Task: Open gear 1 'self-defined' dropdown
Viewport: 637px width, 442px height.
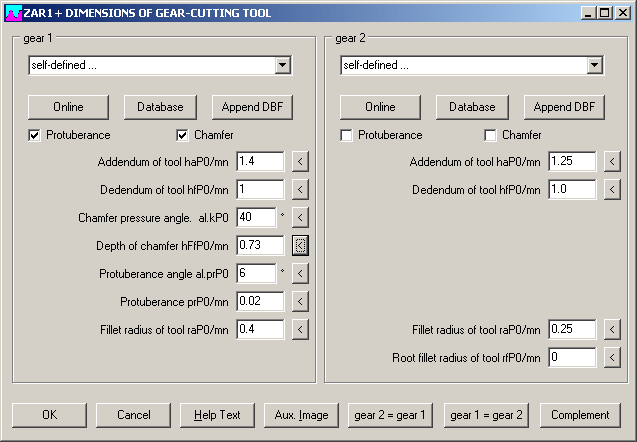Action: click(283, 65)
